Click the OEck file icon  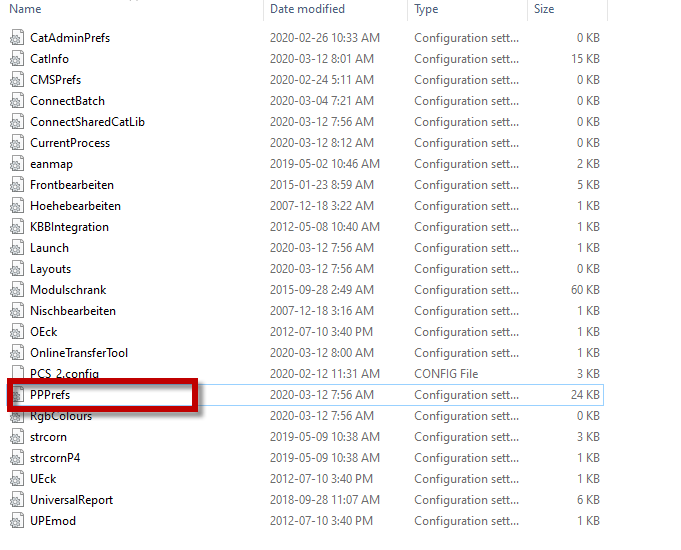click(x=17, y=332)
